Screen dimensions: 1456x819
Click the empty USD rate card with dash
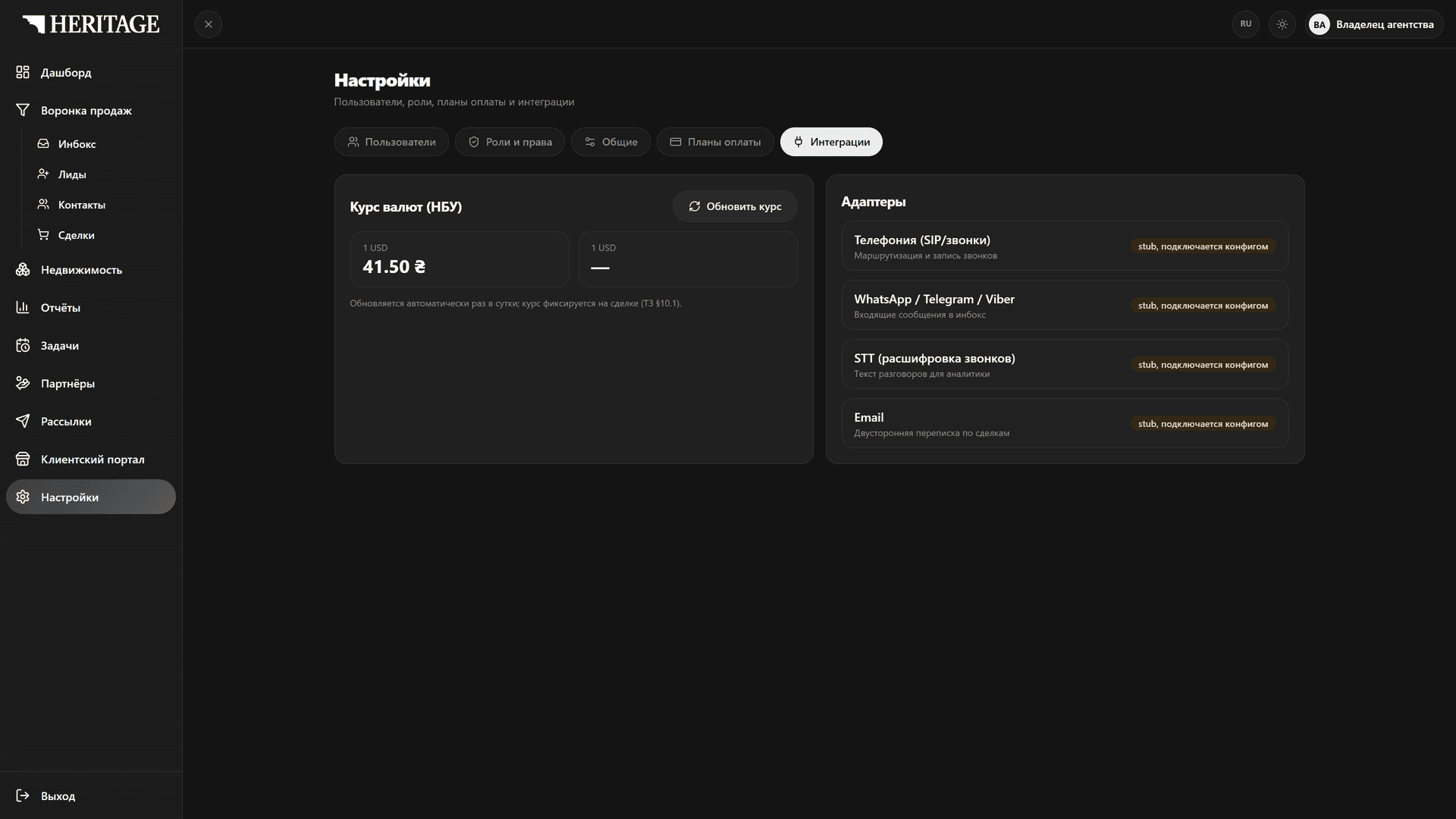[x=688, y=259]
